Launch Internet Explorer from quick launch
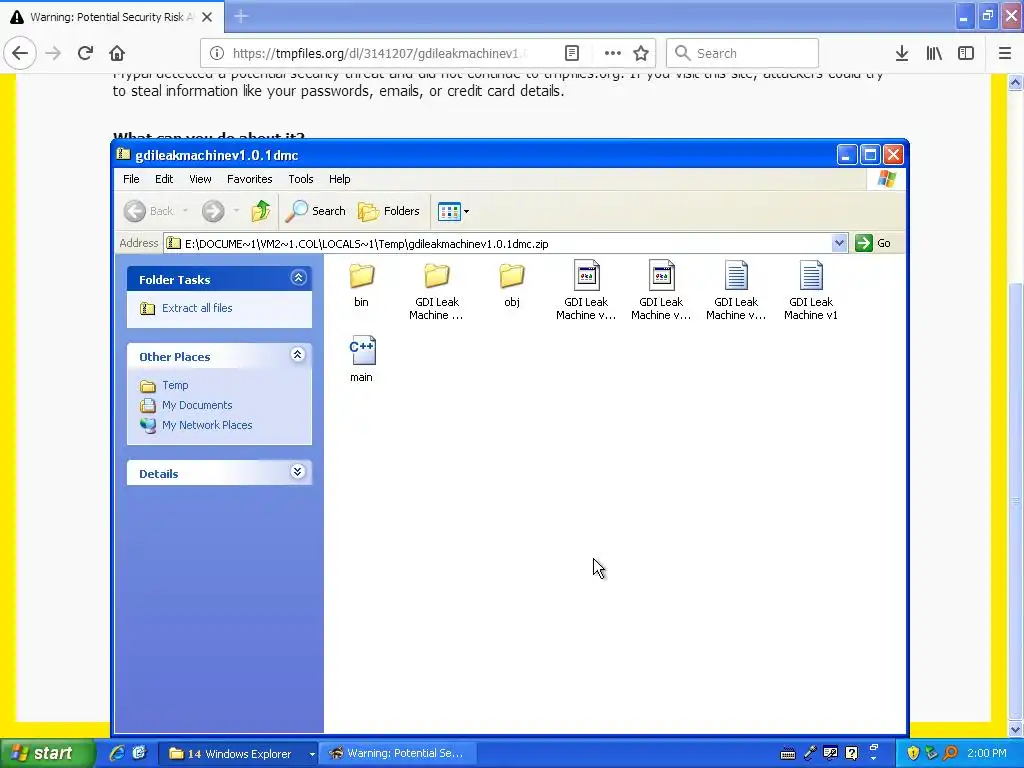Image resolution: width=1024 pixels, height=768 pixels. point(117,753)
